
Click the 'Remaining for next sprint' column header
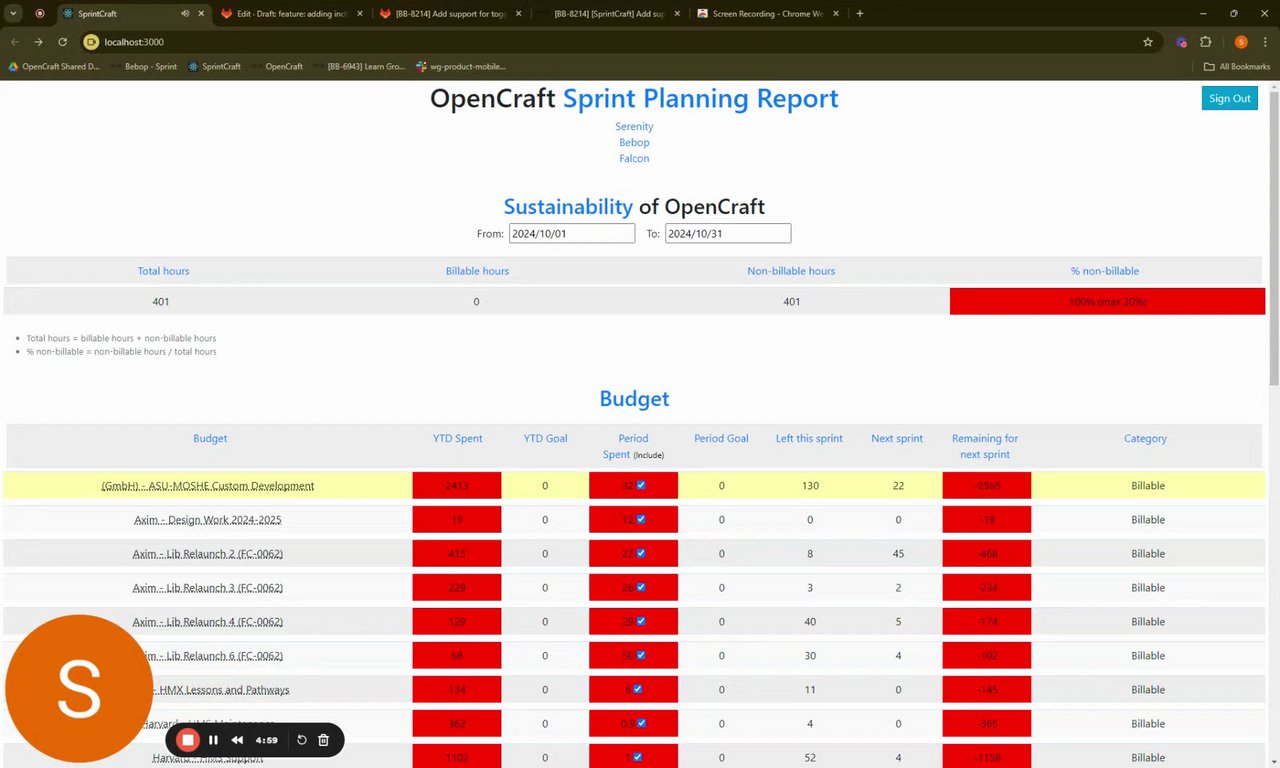(985, 446)
